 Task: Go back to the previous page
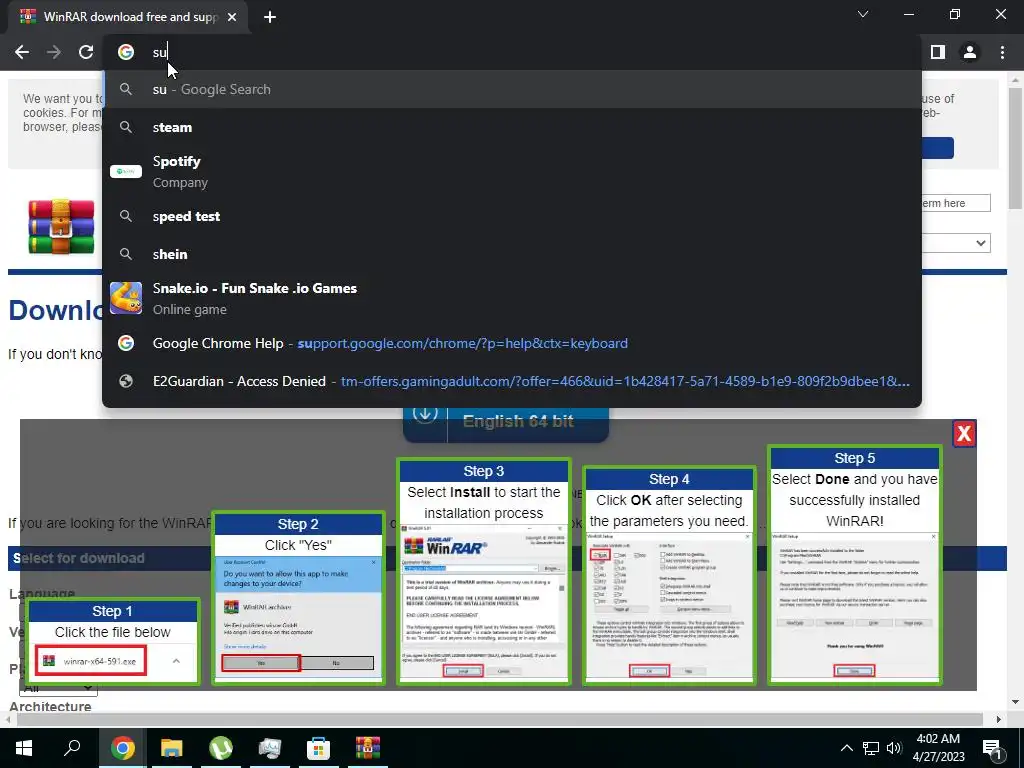coord(22,52)
